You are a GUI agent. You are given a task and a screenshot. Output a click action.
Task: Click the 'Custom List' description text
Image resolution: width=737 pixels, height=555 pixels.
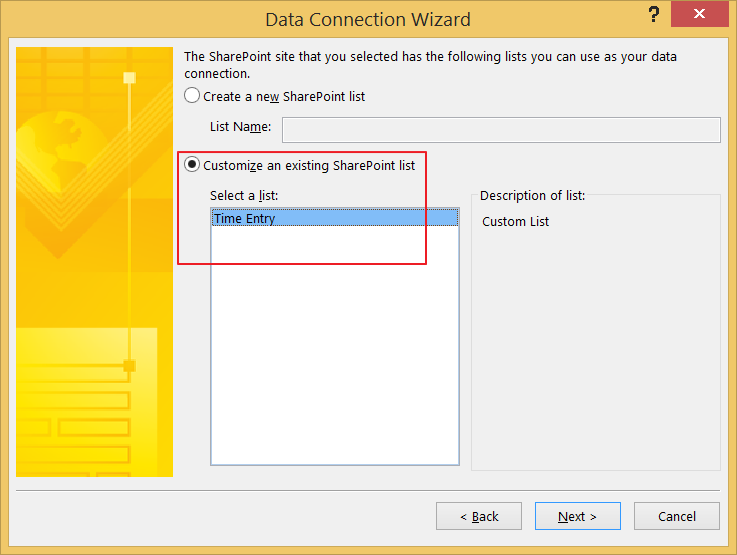pyautogui.click(x=515, y=221)
